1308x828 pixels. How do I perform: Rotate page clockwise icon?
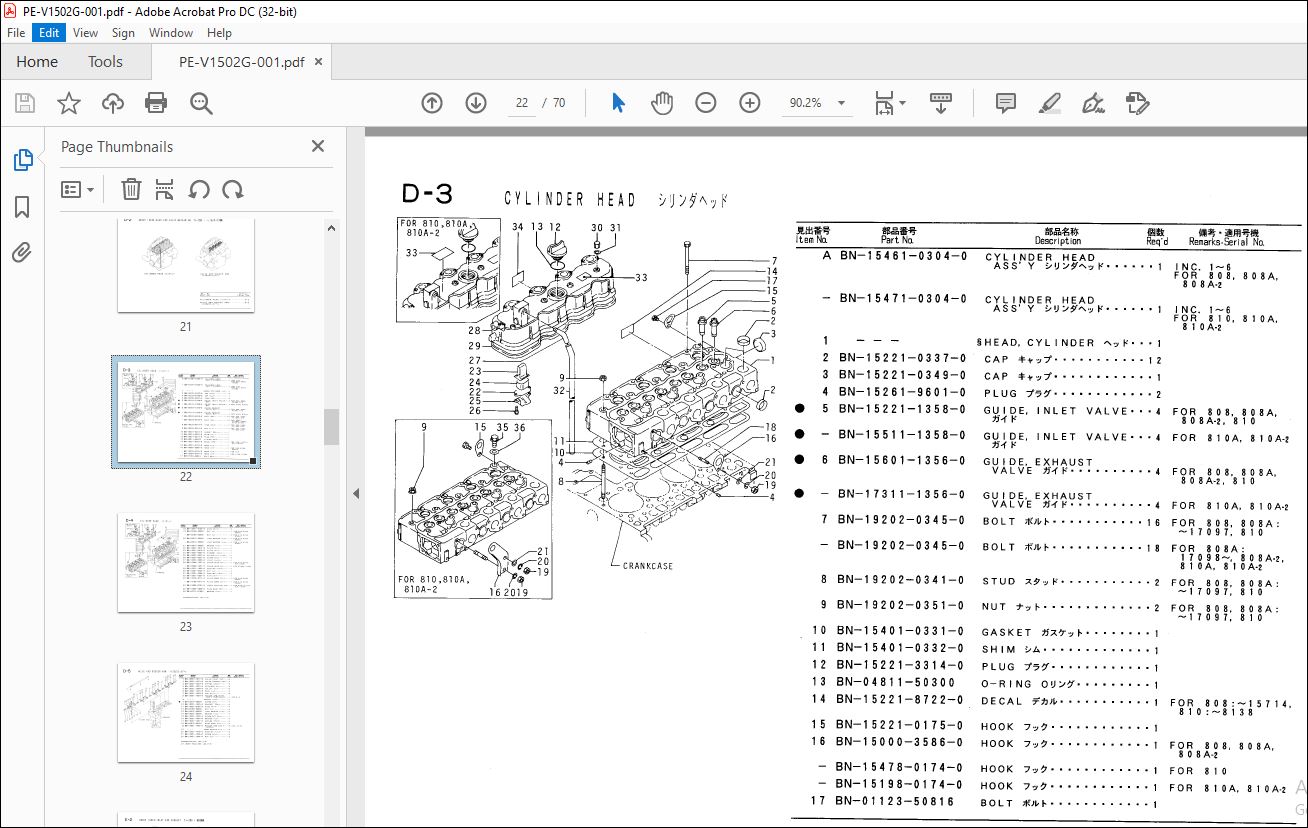click(x=233, y=189)
